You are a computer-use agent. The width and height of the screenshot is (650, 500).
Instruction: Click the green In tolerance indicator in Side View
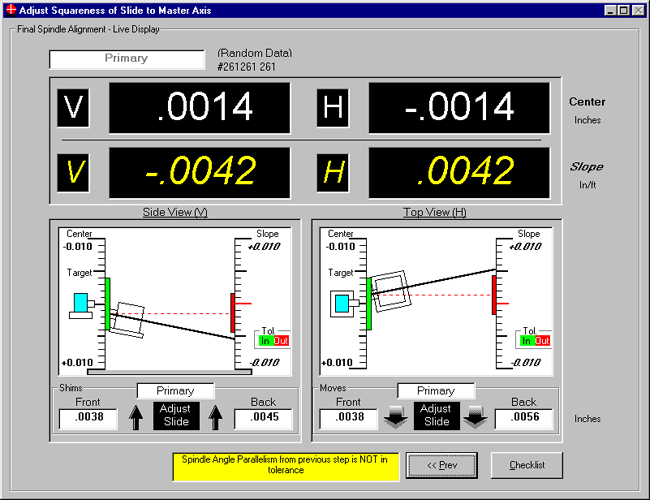[x=266, y=341]
